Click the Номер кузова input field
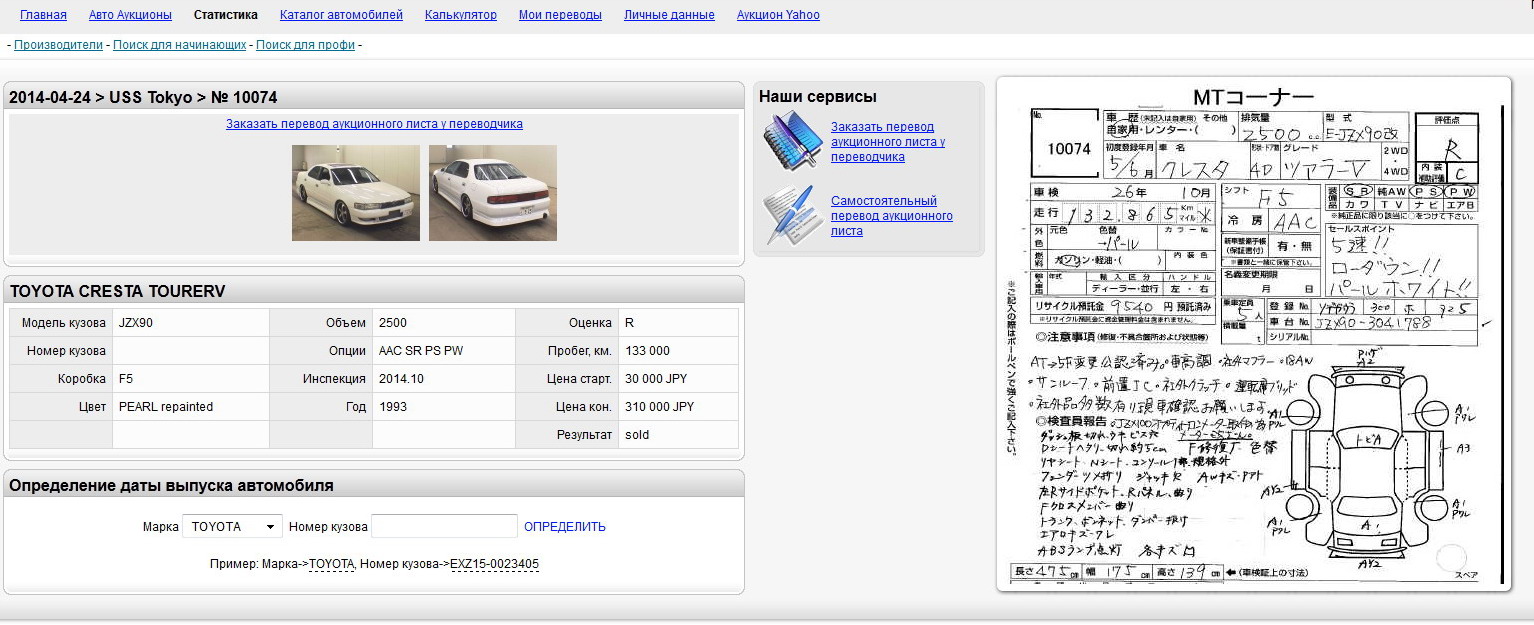This screenshot has height=625, width=1534. coord(444,527)
